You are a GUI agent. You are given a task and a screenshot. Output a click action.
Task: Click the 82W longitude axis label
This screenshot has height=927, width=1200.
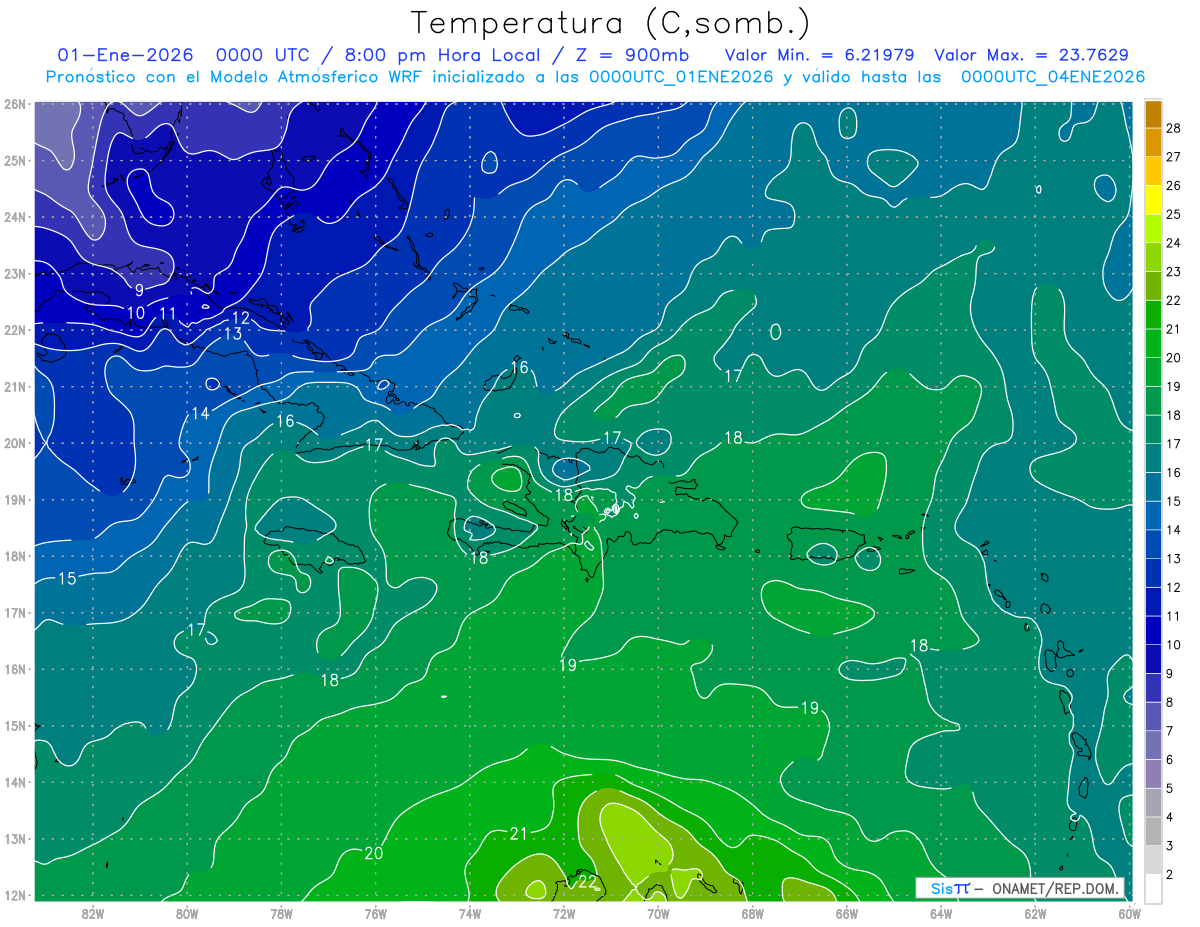click(92, 912)
